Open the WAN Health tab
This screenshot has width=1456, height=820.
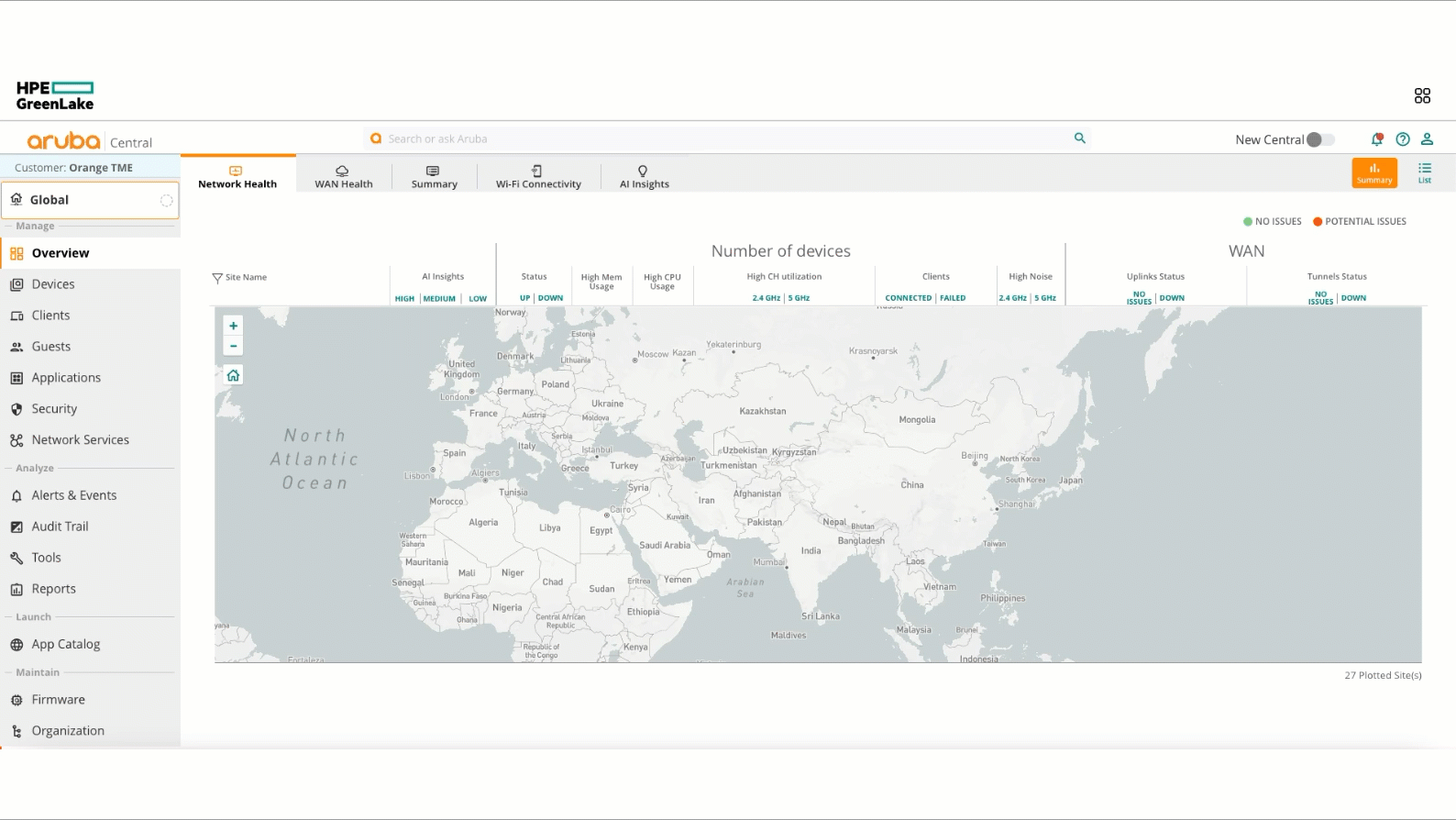pos(344,177)
